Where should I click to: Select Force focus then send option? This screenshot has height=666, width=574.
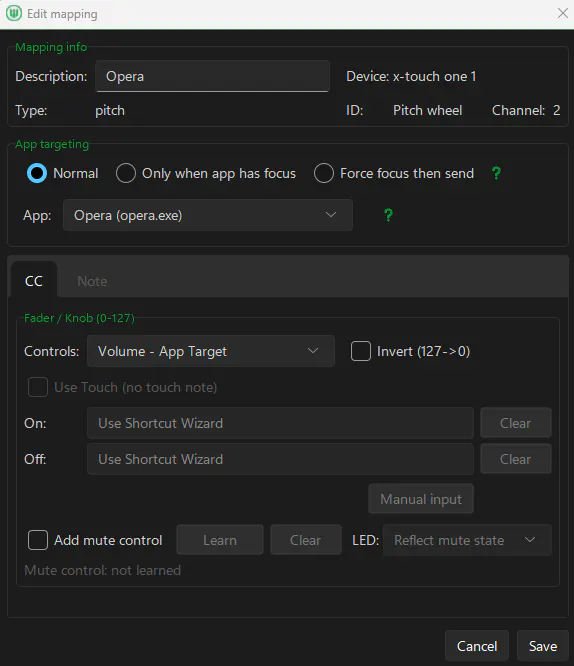(324, 173)
